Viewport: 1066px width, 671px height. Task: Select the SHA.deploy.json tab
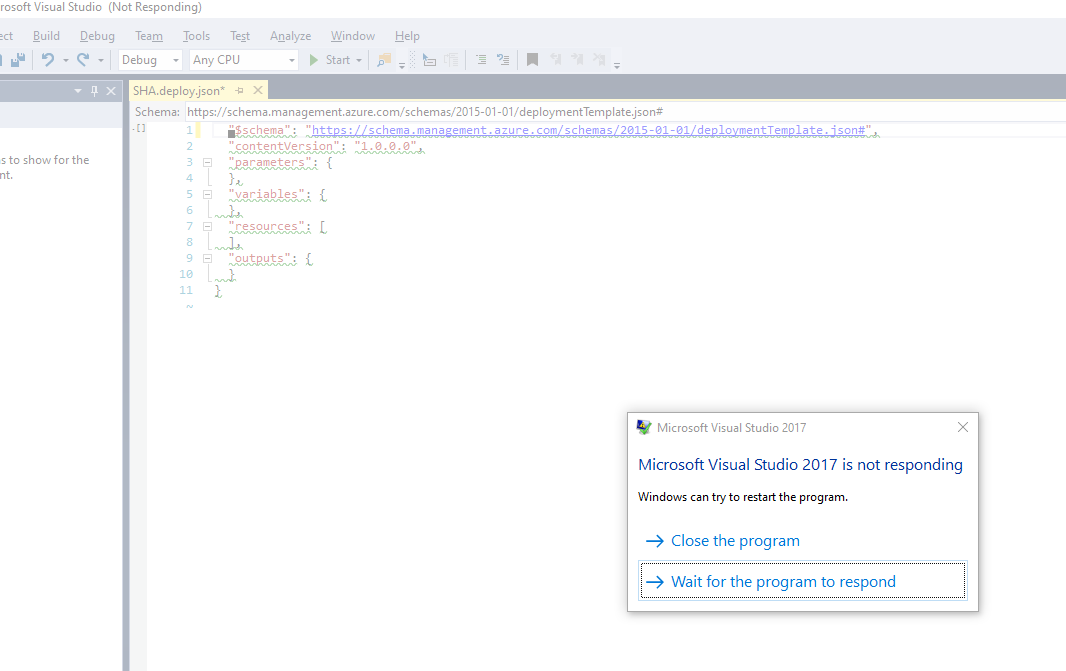pyautogui.click(x=180, y=89)
